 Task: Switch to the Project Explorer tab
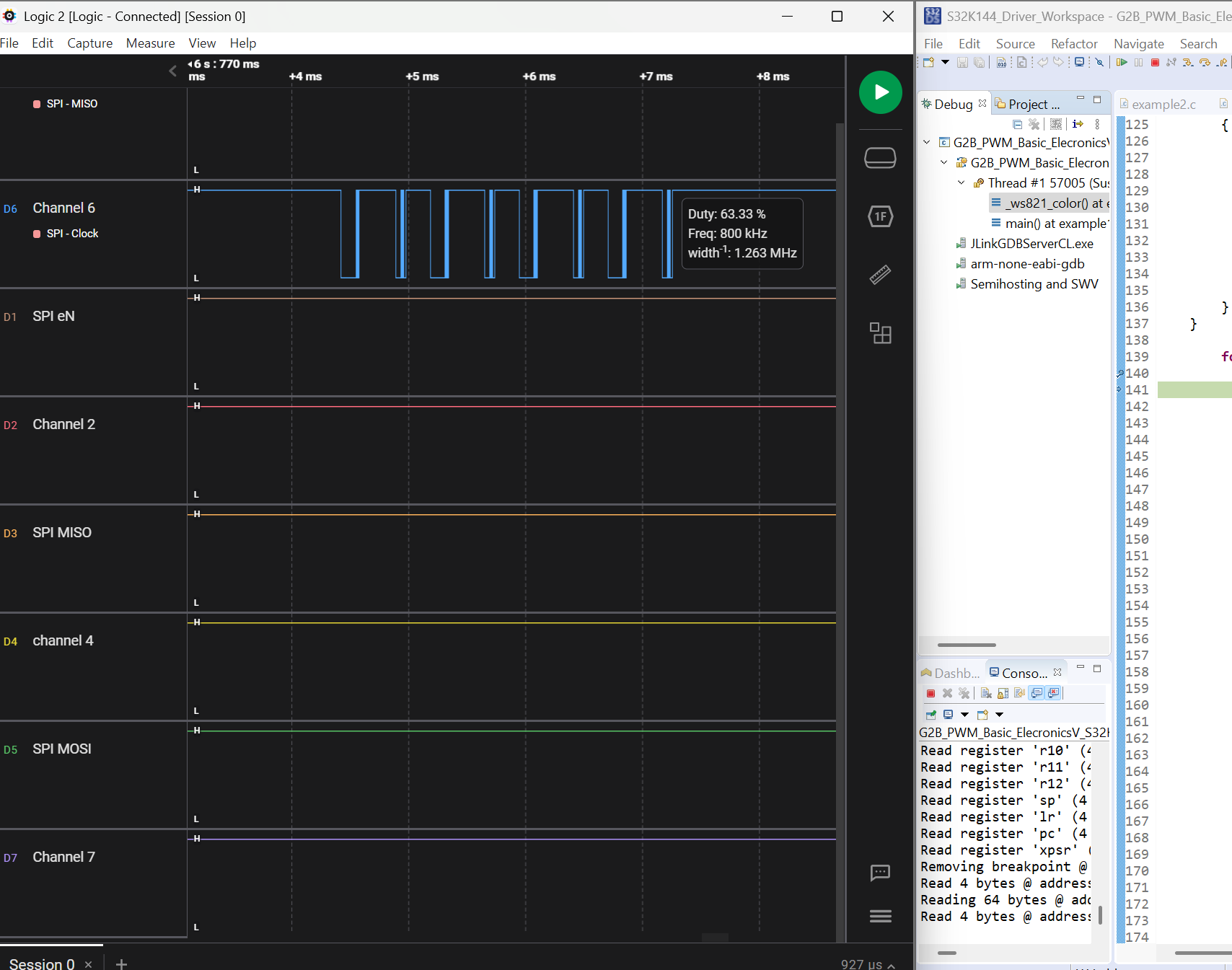pos(1028,105)
